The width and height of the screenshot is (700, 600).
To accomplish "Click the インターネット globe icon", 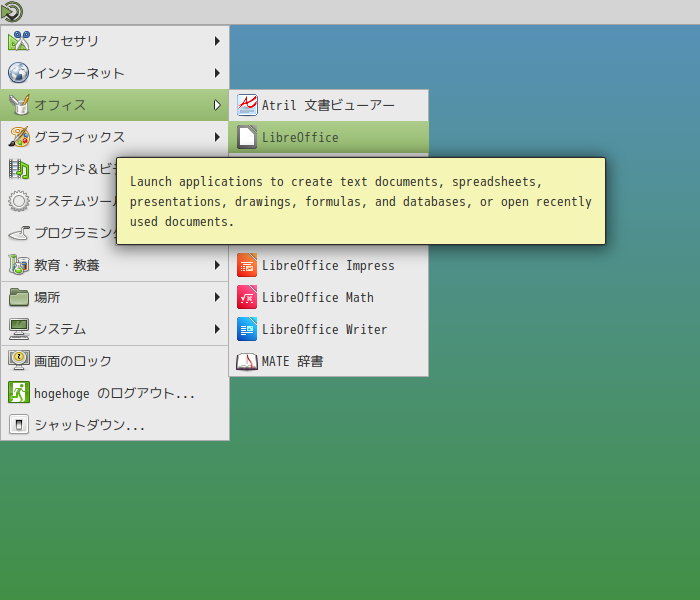I will pyautogui.click(x=19, y=73).
